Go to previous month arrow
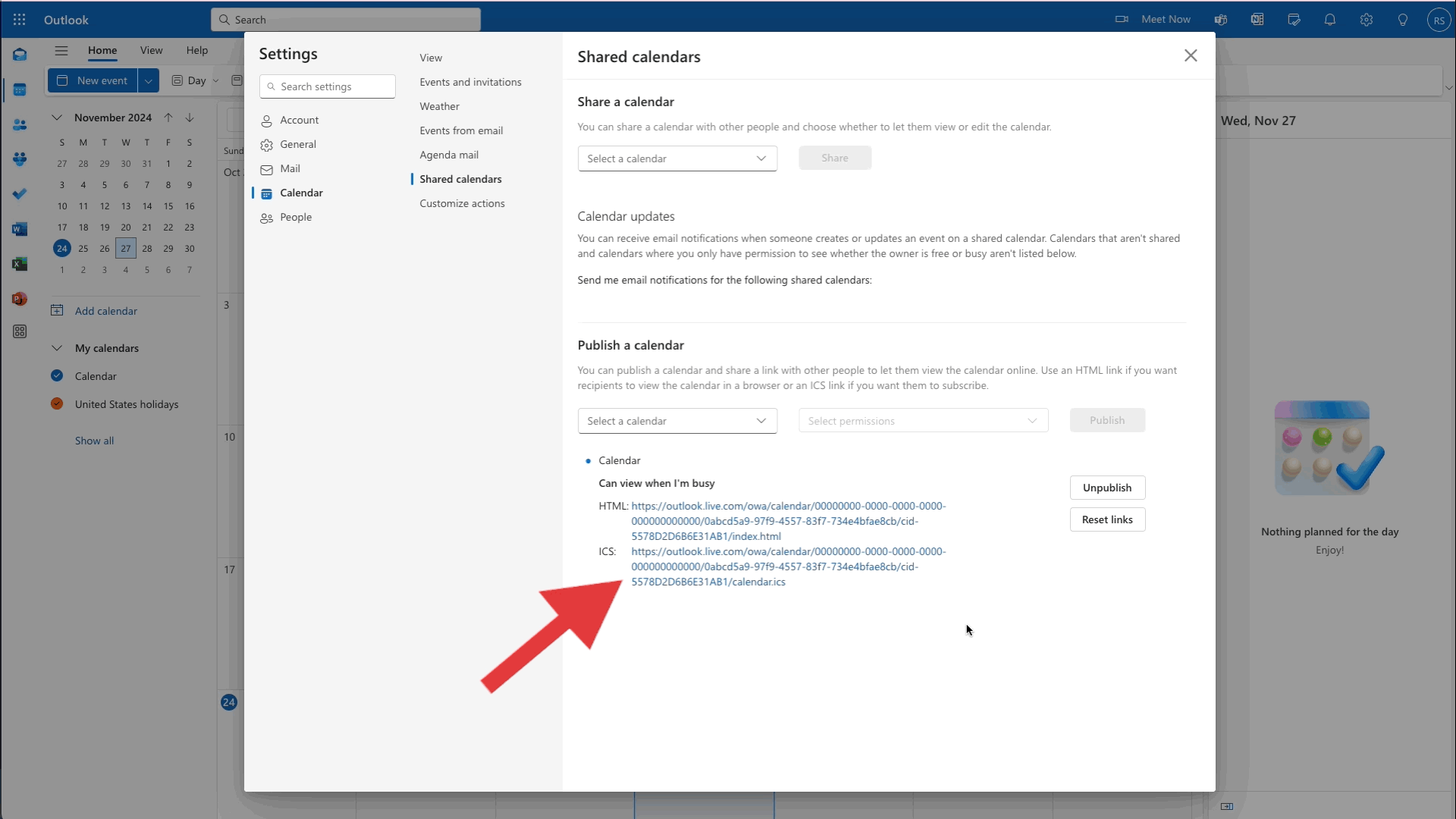The image size is (1456, 819). click(168, 118)
